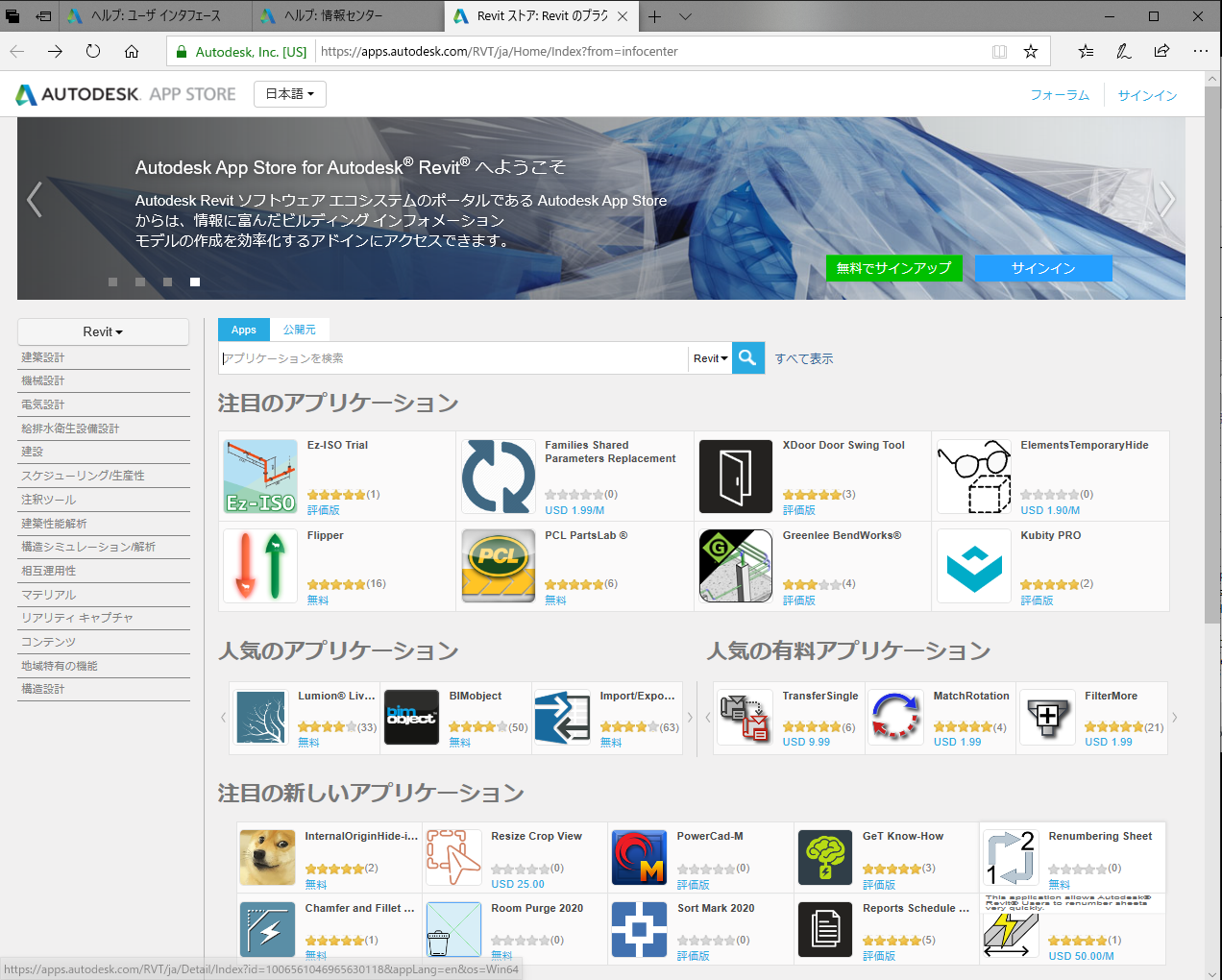Open the FilterMore funnel icon
This screenshot has height=980, width=1222.
(1048, 718)
